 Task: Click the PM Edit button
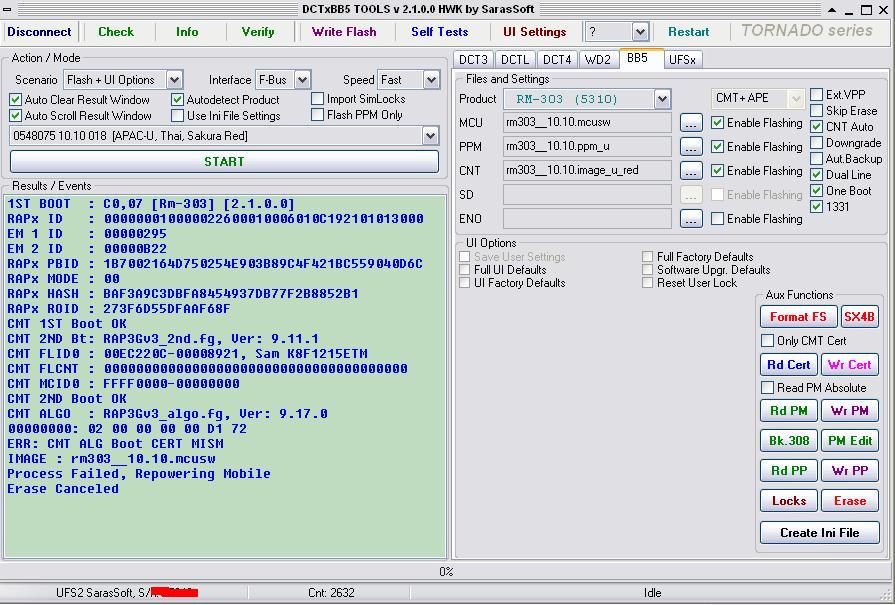[x=849, y=441]
